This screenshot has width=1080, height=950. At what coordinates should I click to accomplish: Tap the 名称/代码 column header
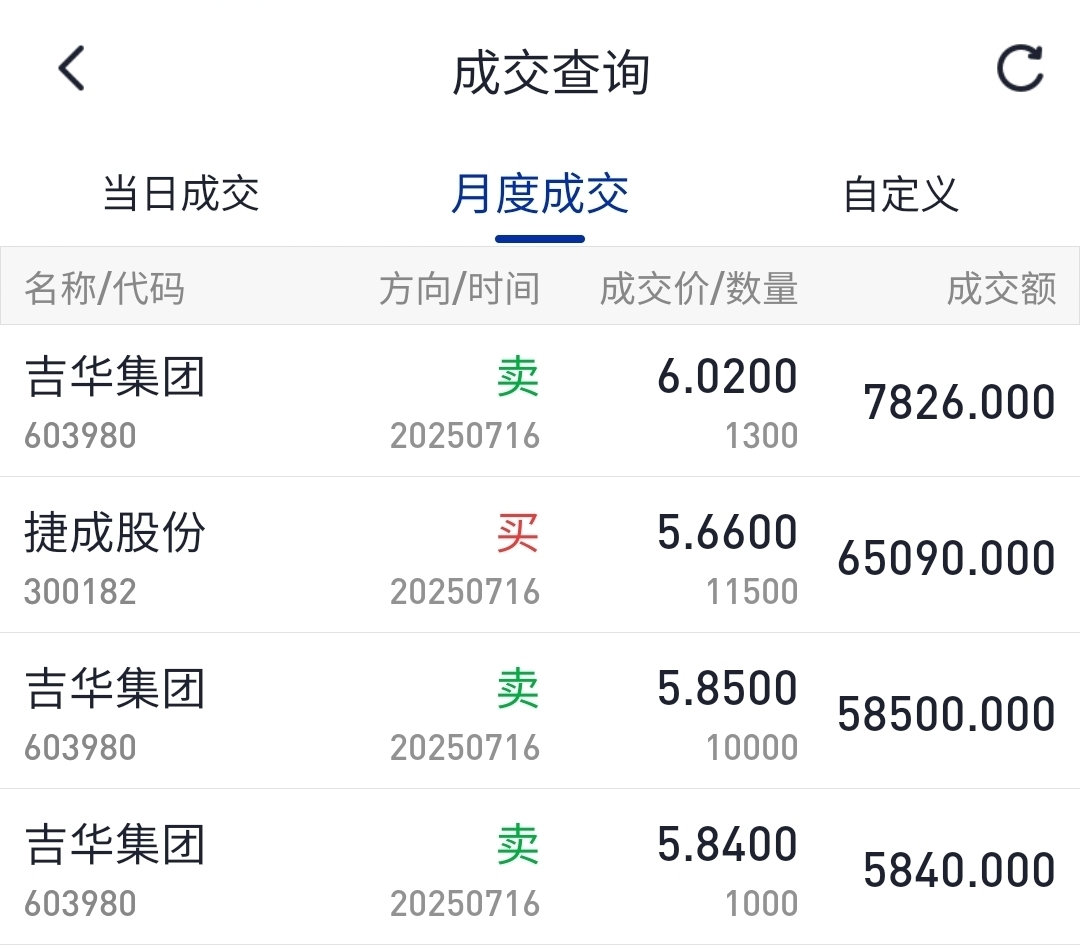click(105, 289)
